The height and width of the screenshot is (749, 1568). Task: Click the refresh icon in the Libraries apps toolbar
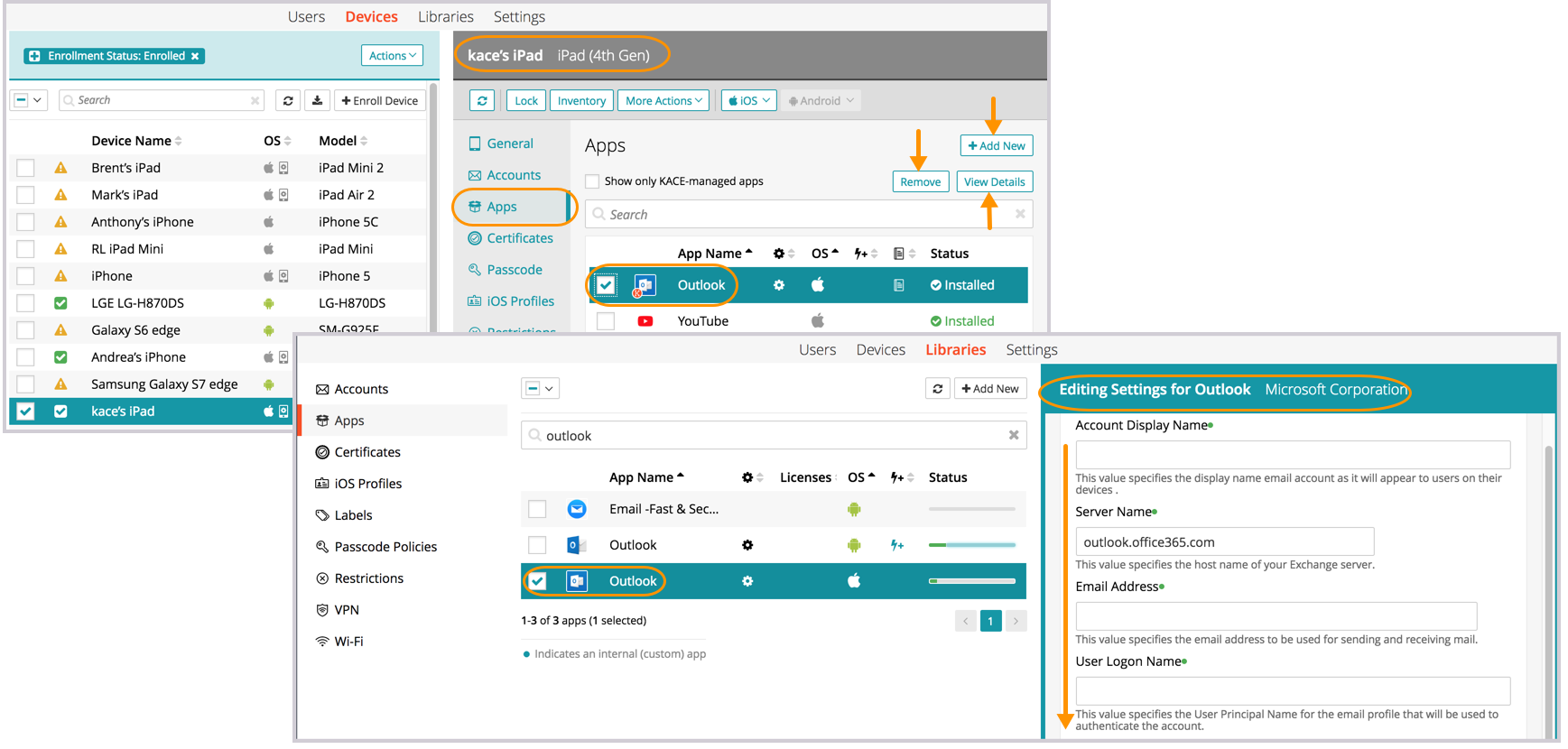tap(938, 388)
